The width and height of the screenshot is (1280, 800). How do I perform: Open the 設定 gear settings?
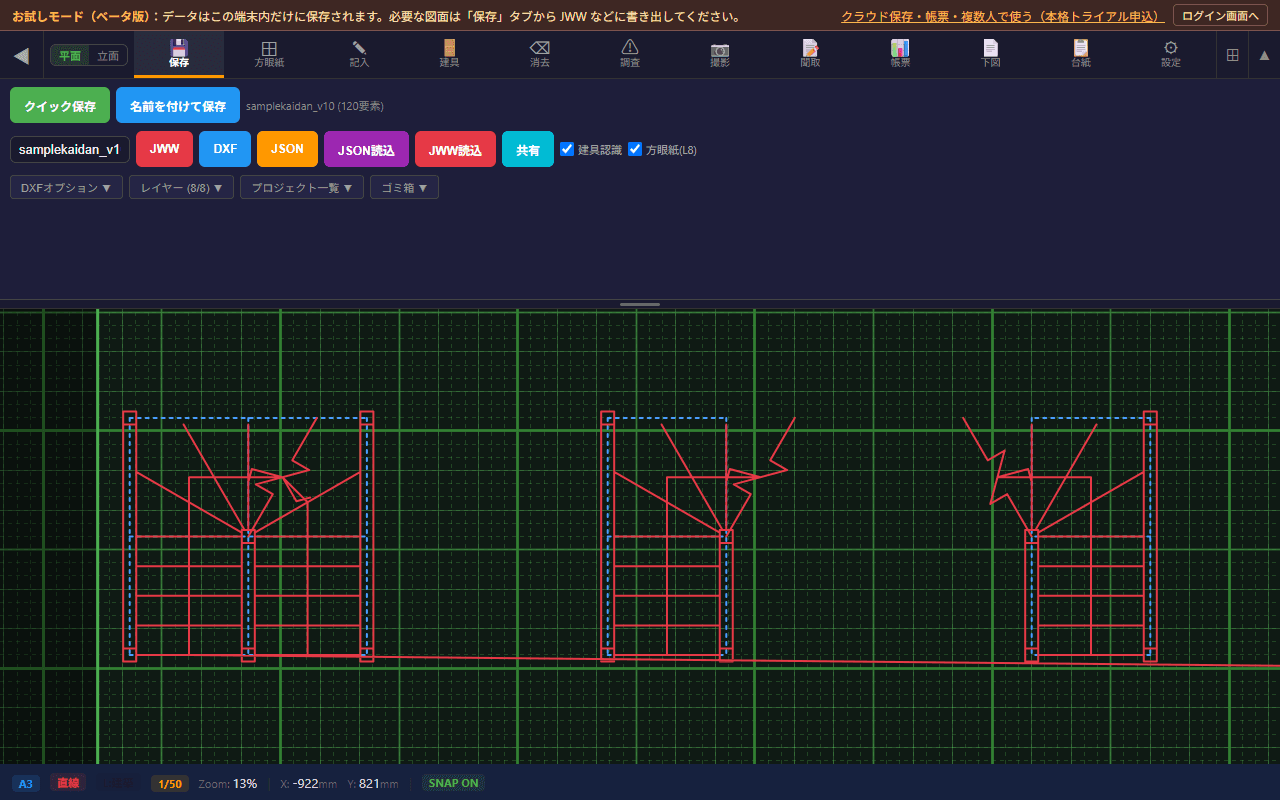click(1171, 54)
